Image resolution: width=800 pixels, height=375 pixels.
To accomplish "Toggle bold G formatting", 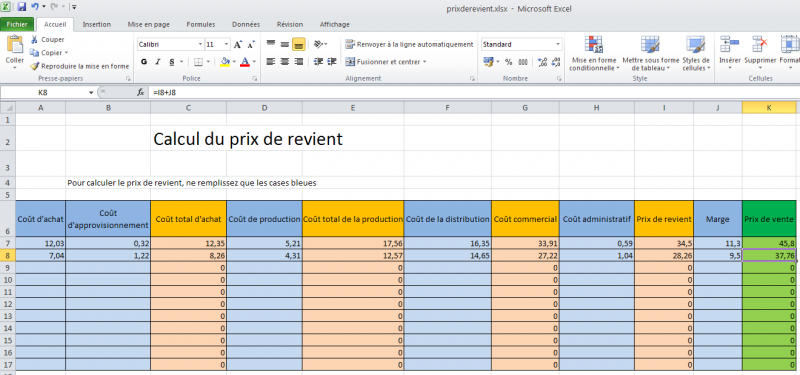I will (x=144, y=62).
